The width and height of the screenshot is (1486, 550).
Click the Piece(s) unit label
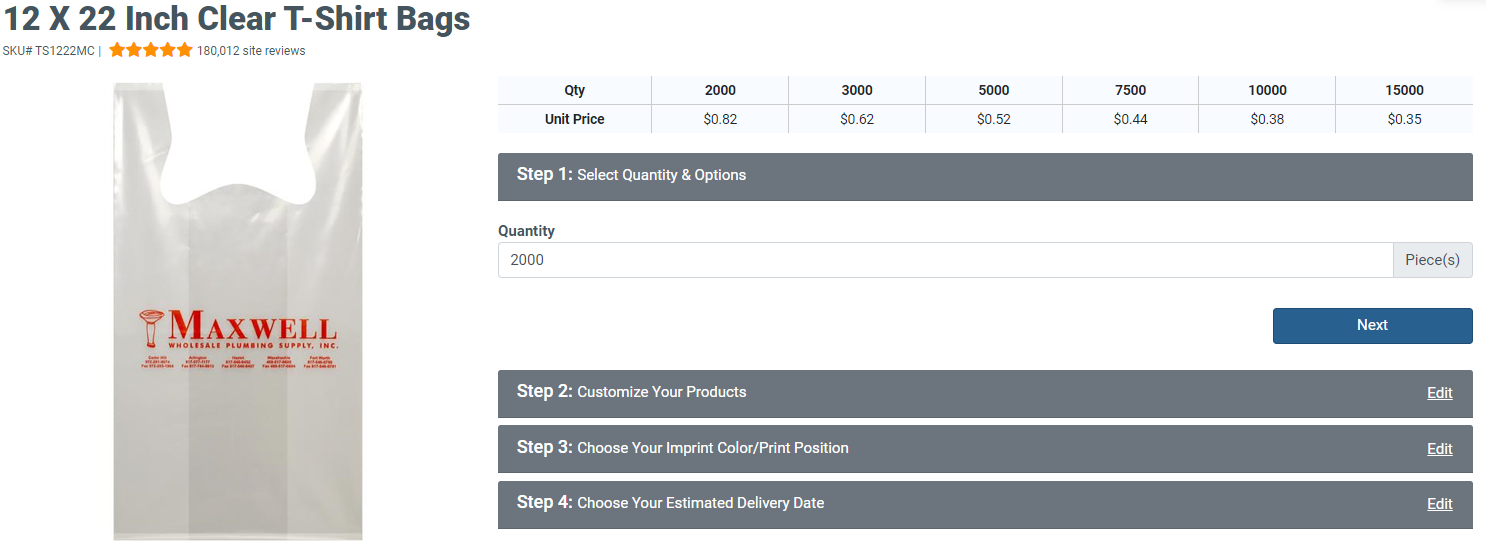(1432, 260)
